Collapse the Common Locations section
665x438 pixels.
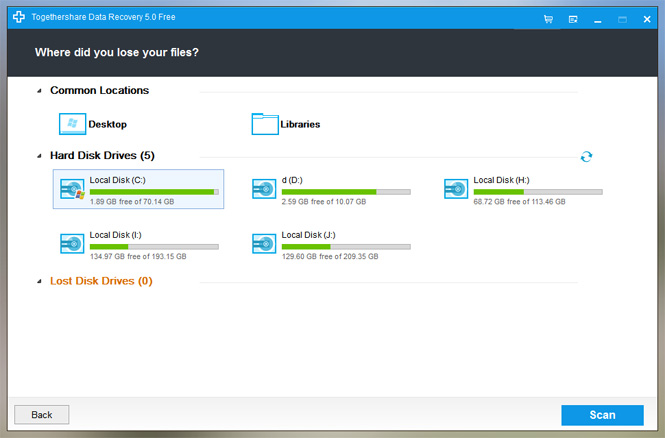(39, 91)
